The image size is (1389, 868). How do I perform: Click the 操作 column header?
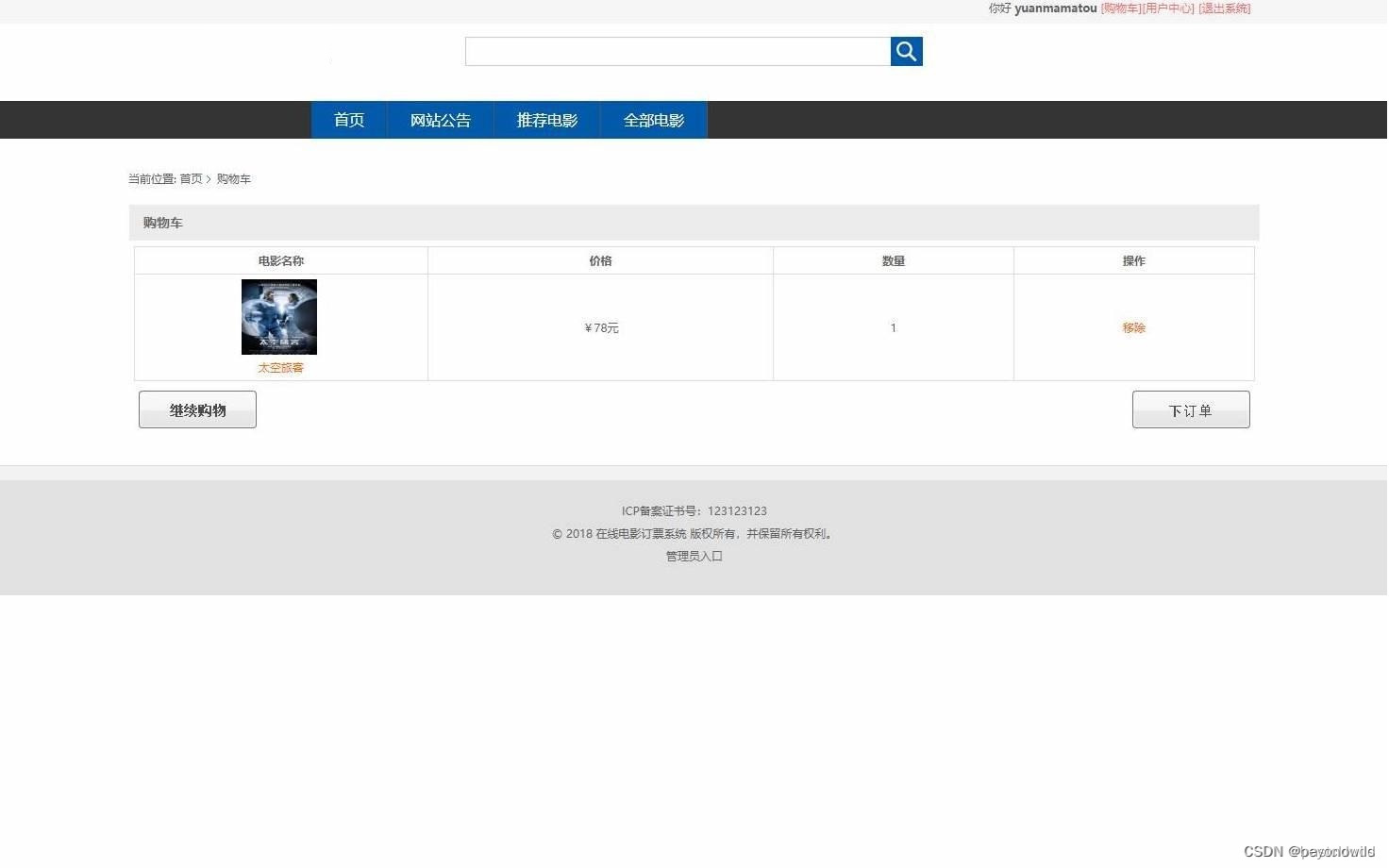[x=1134, y=260]
